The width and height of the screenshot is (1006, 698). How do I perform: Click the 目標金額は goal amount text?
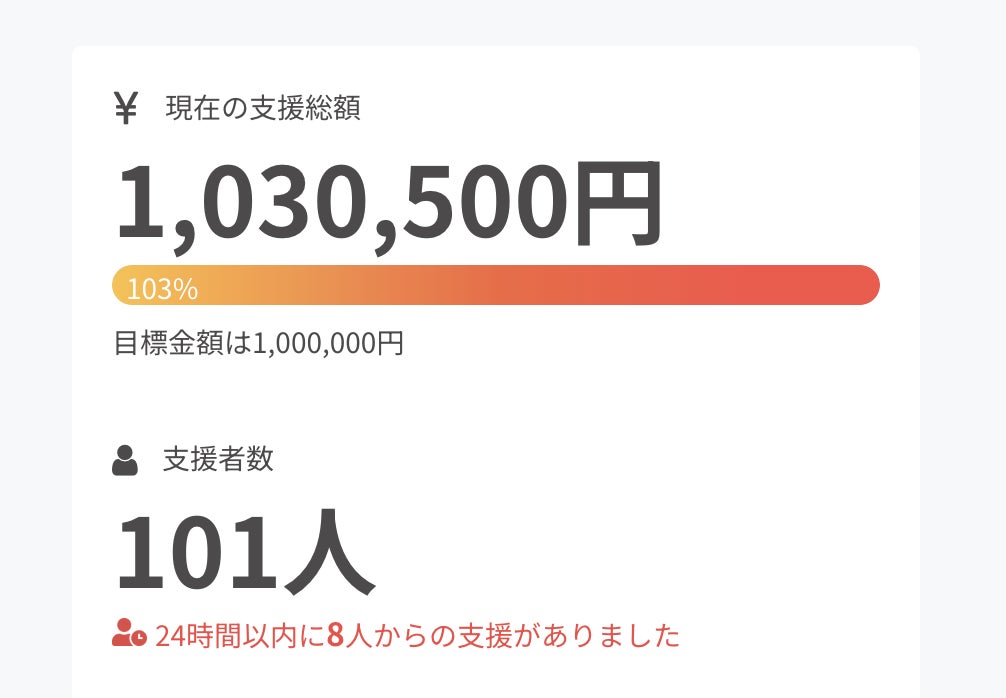point(182,344)
